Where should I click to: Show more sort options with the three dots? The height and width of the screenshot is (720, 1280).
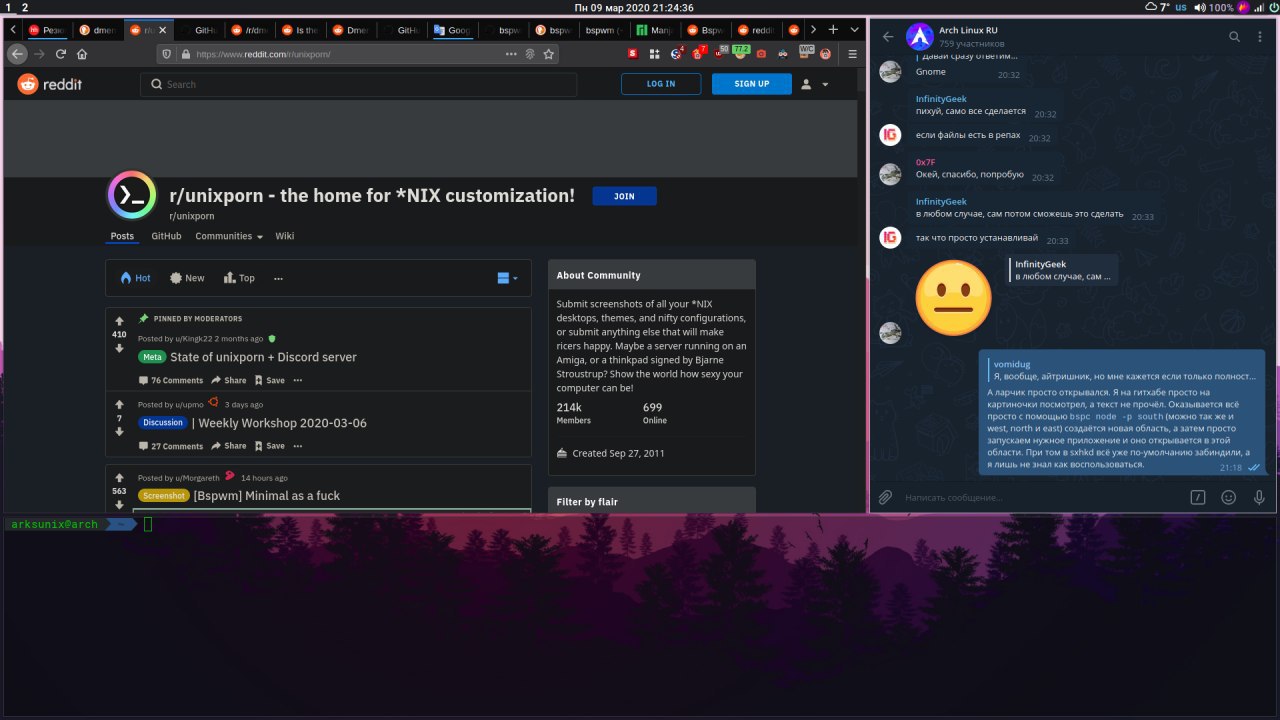click(x=278, y=278)
